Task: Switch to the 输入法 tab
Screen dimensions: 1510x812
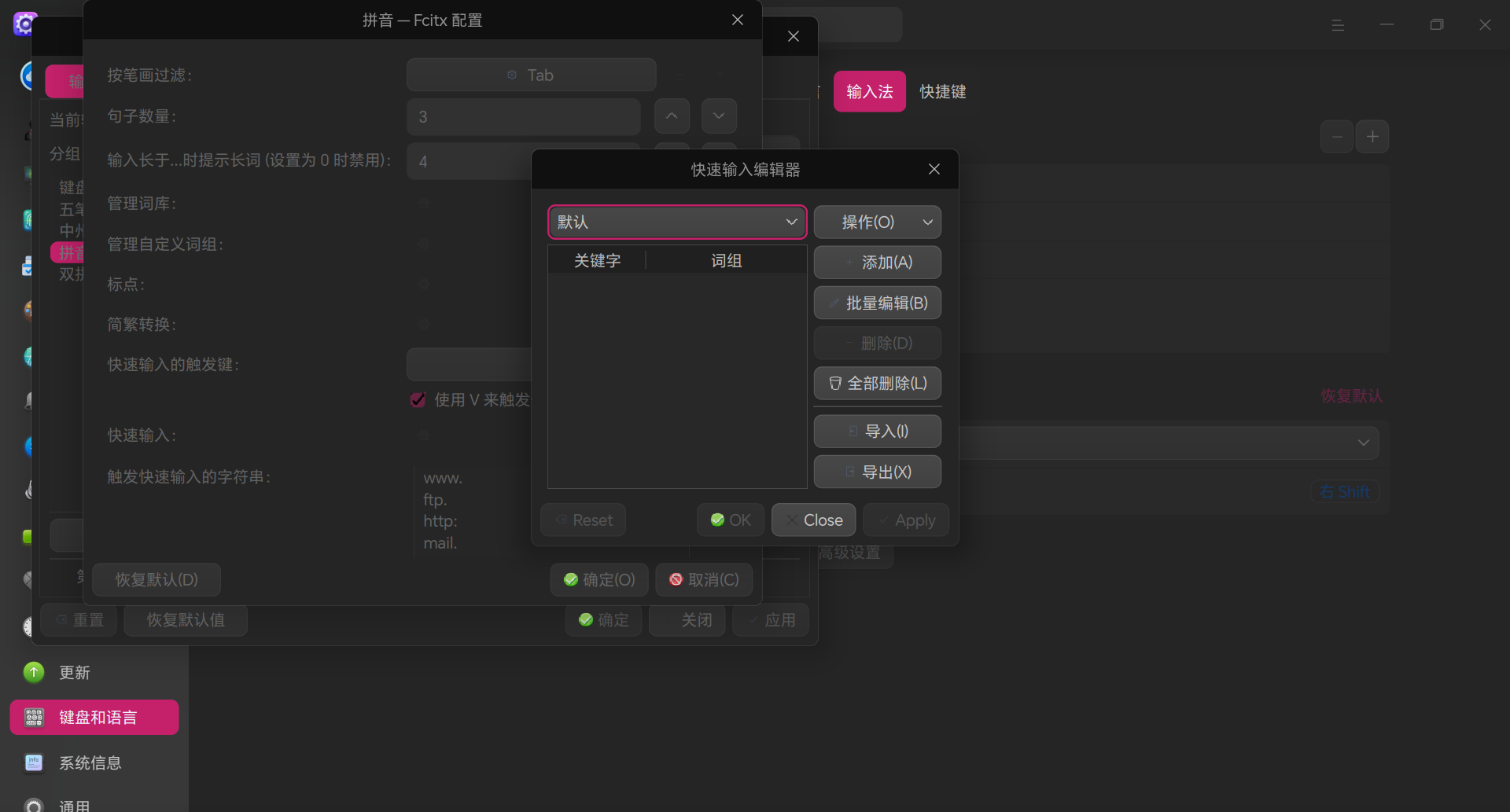Action: coord(870,92)
